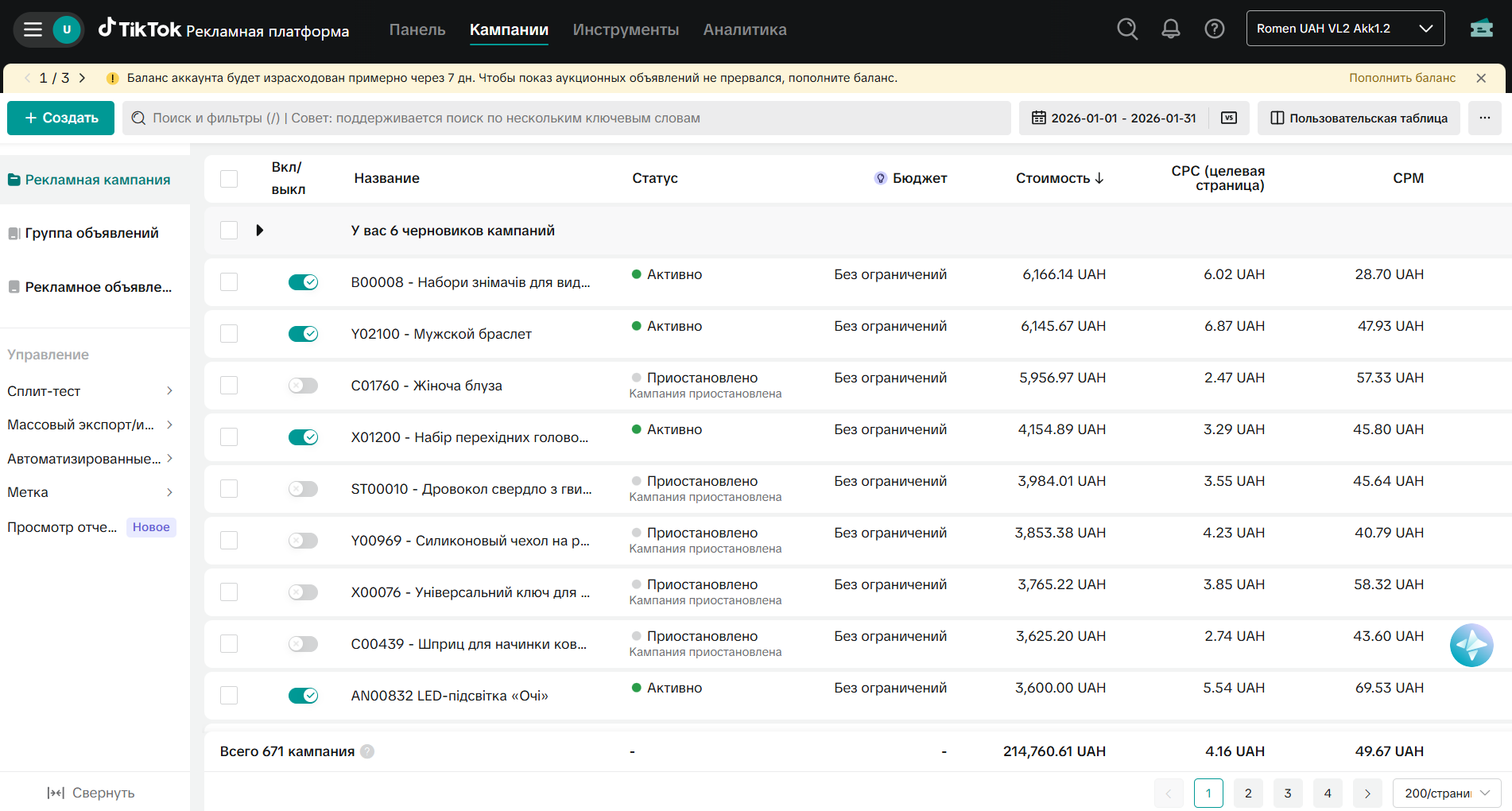Viewport: 1512px width, 811px height.
Task: Open the search magnifier in top bar
Action: [1127, 29]
